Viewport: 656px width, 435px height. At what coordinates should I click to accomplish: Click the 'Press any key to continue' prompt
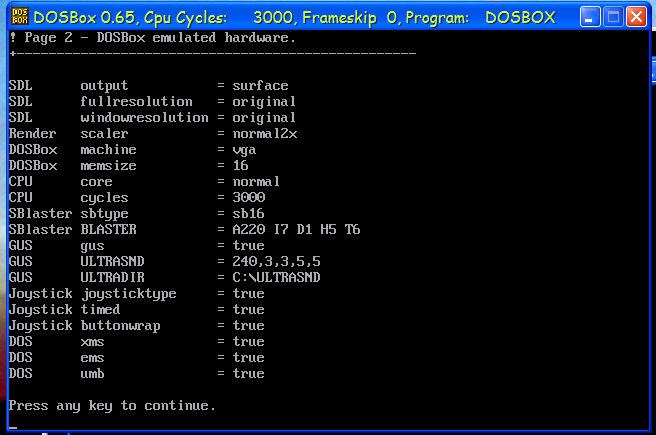point(112,406)
